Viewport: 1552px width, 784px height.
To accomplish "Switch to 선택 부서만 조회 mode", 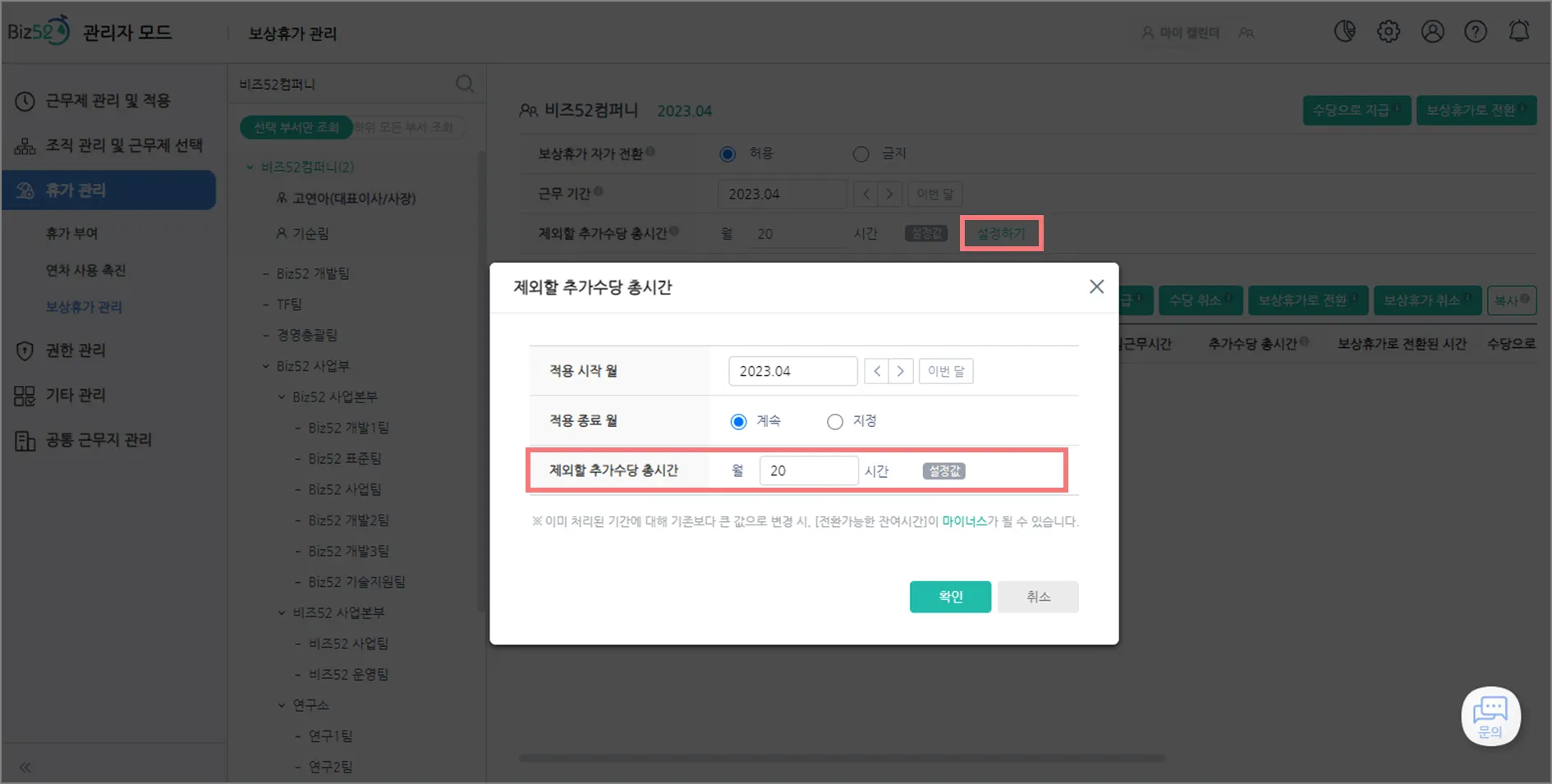I will click(296, 127).
